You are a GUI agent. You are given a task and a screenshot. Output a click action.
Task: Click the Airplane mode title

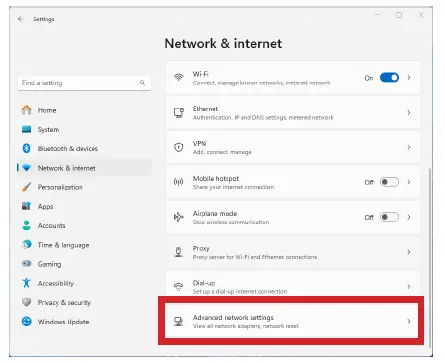(x=215, y=213)
